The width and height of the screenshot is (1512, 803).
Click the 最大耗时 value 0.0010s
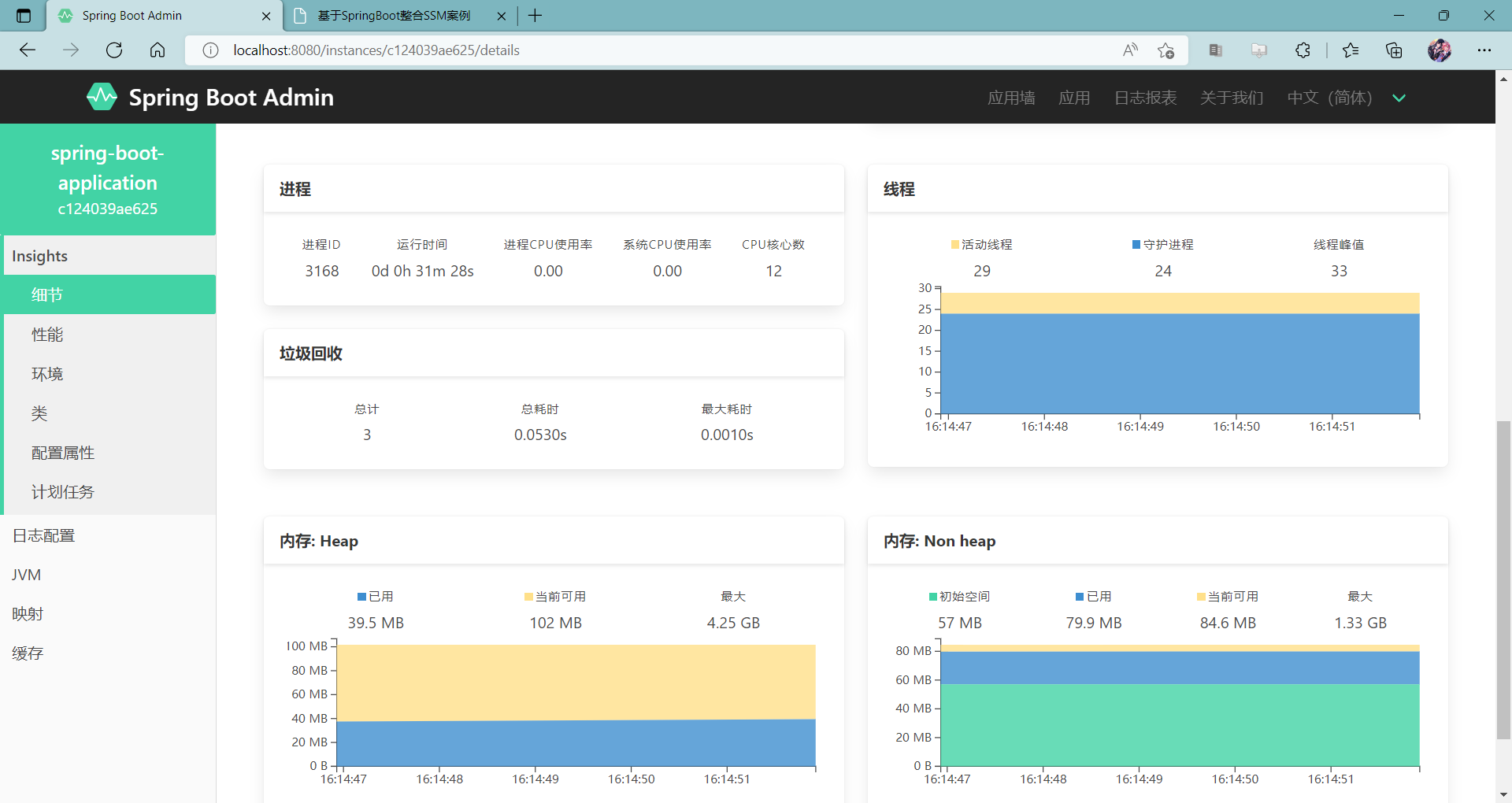tap(727, 435)
